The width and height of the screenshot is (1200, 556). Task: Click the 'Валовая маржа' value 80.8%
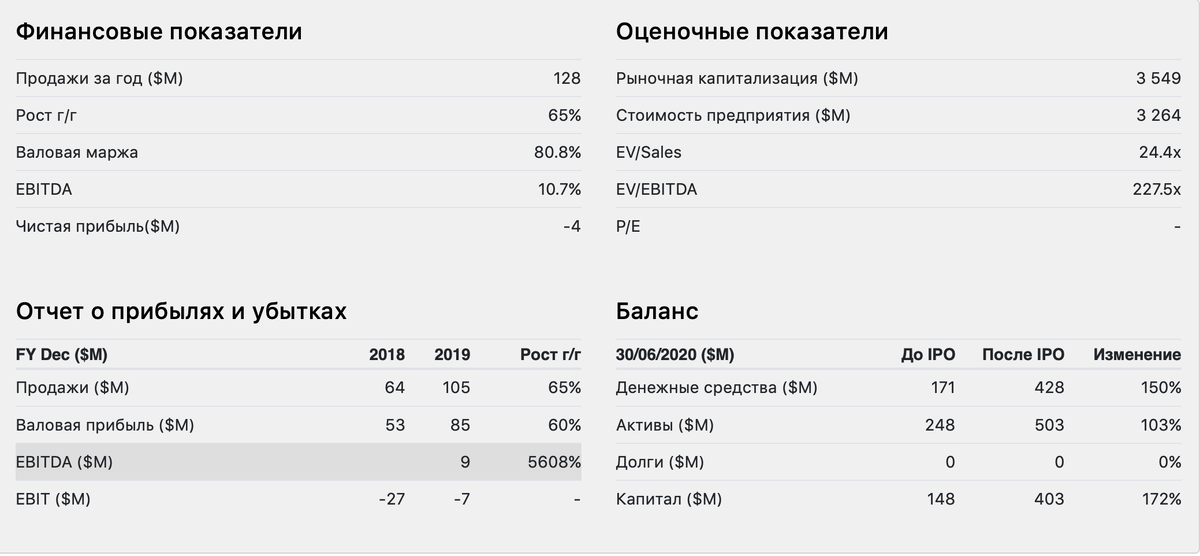tap(557, 153)
